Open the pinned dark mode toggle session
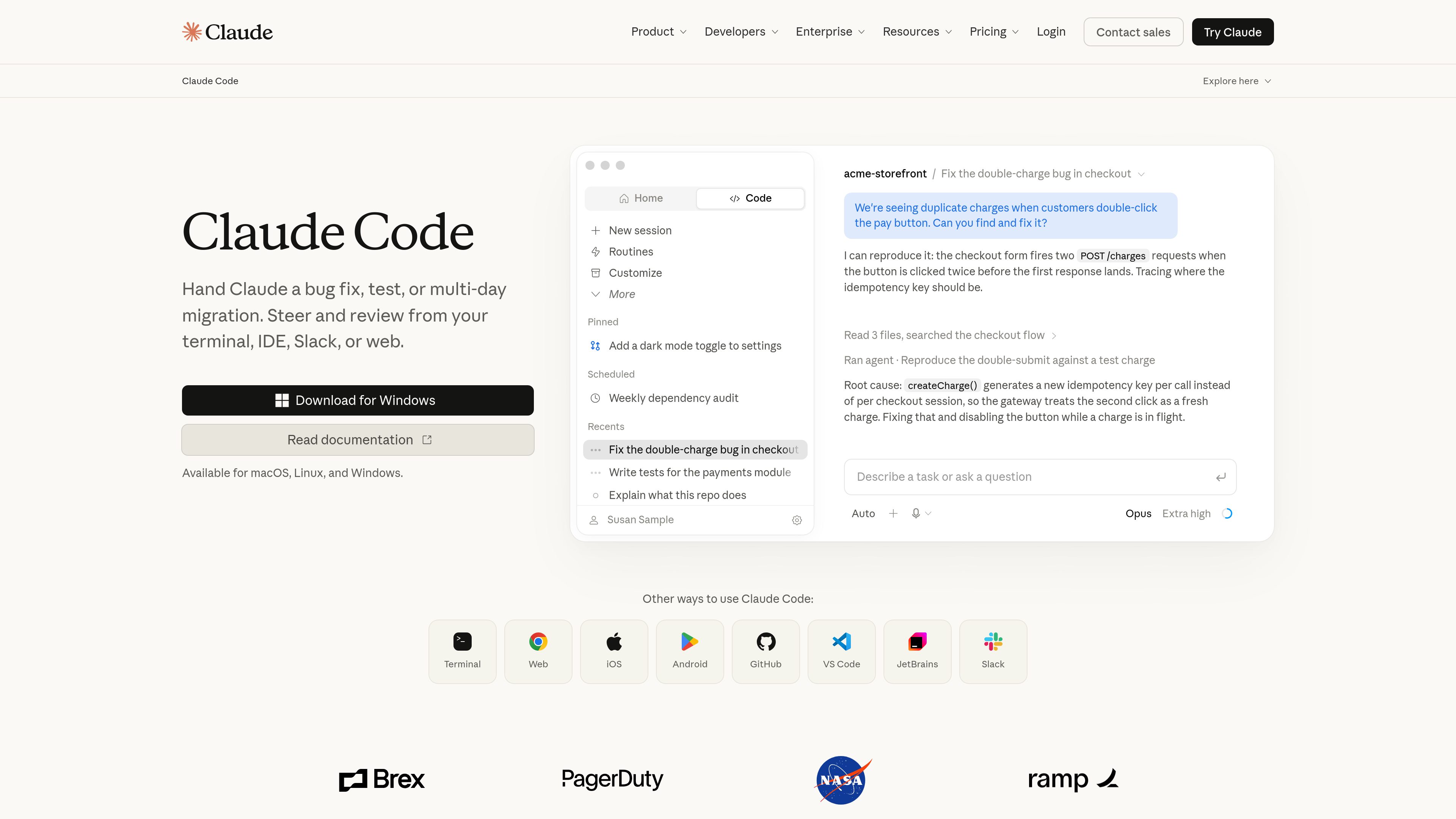Screen dimensions: 1456x819 (x=695, y=346)
